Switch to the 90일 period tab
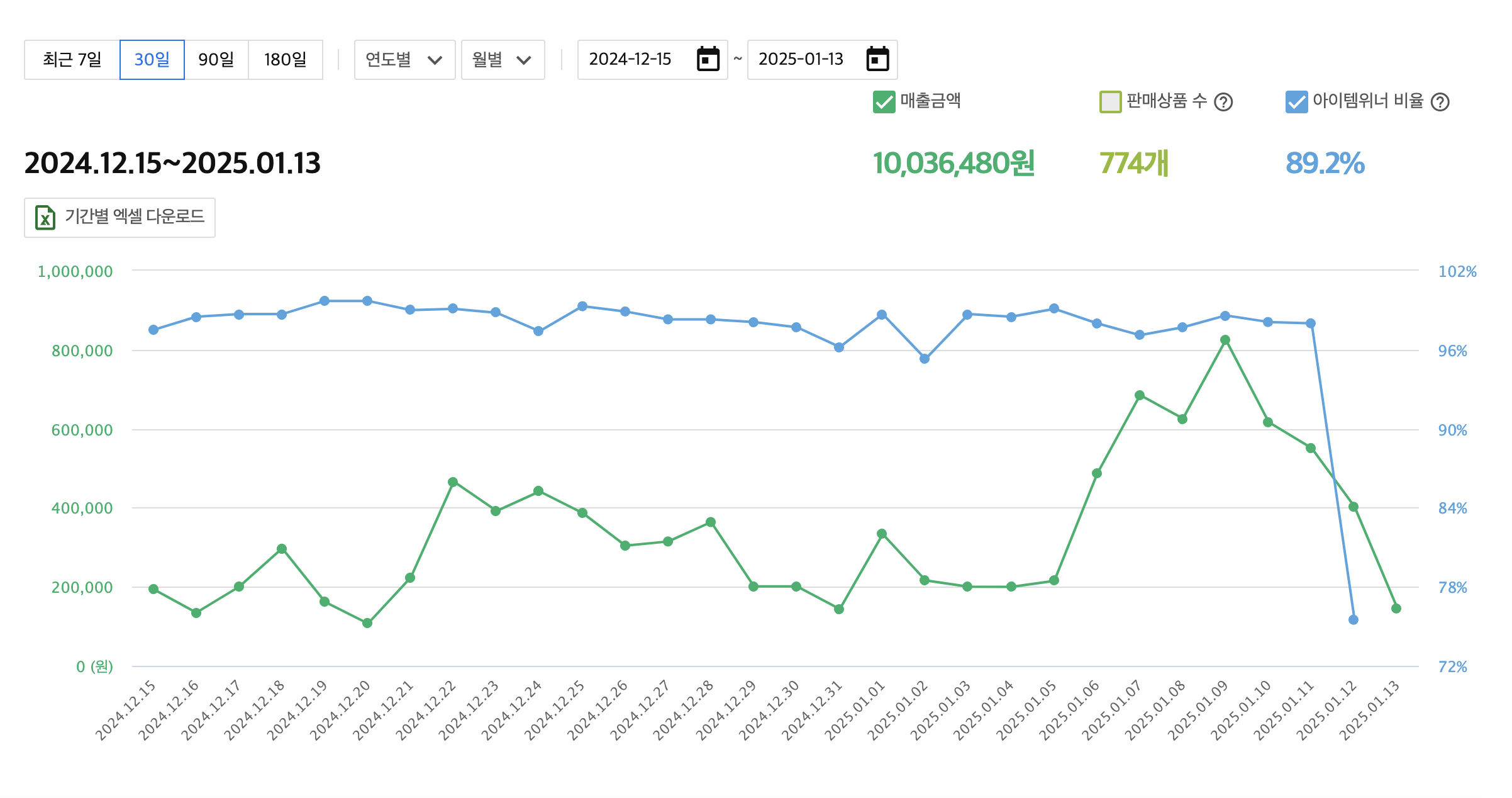The width and height of the screenshot is (1512, 798). tap(216, 60)
